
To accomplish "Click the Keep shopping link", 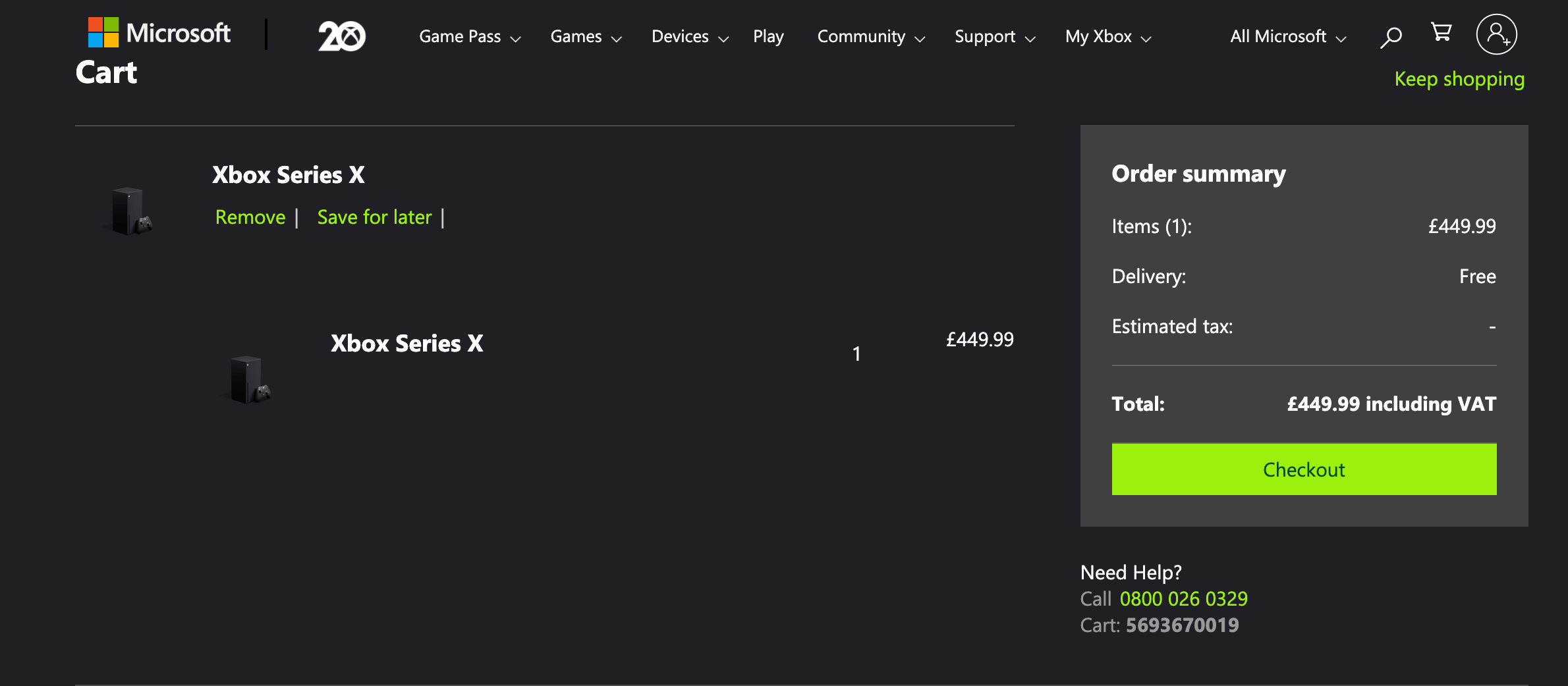I will (1459, 79).
